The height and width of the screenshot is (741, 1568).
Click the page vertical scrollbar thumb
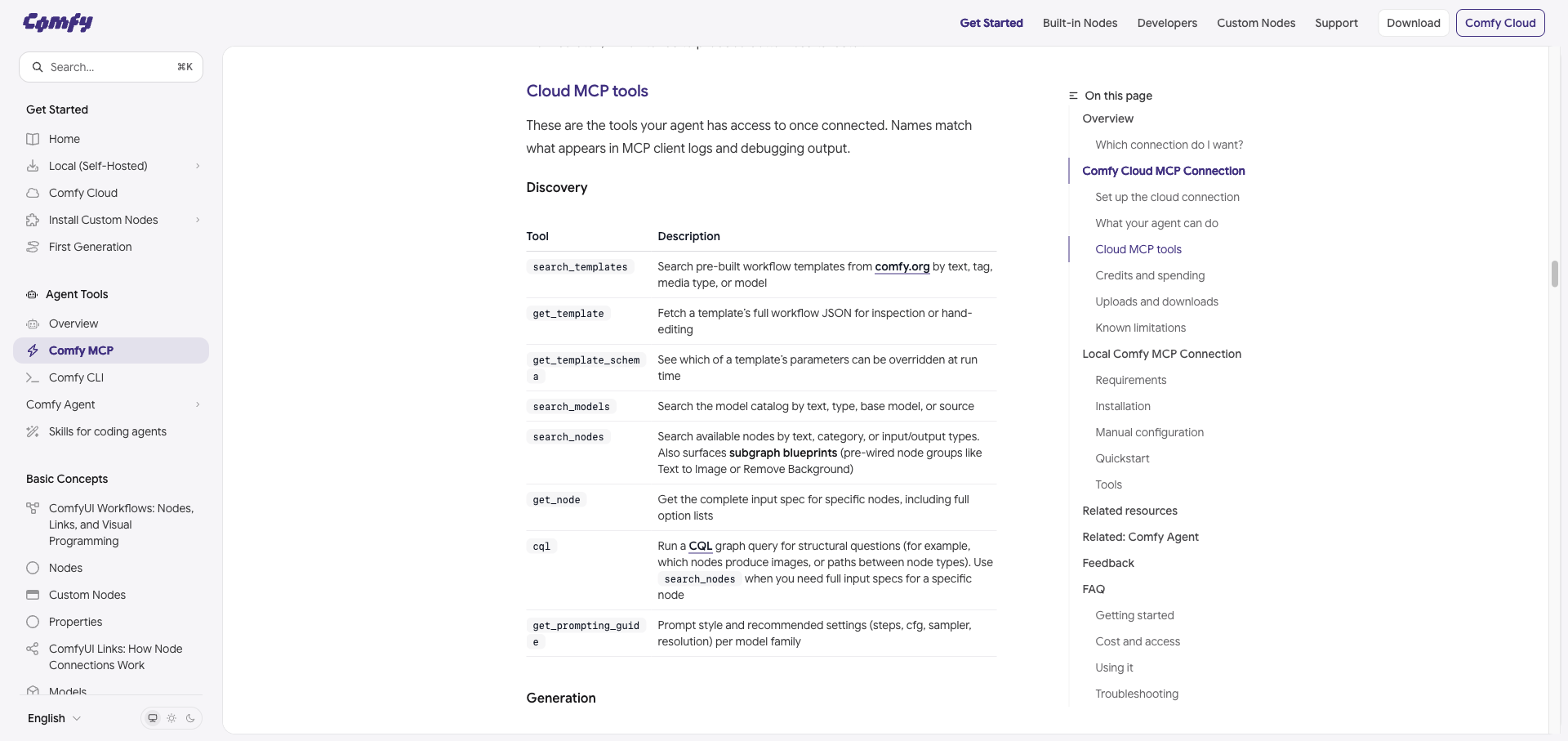pos(1555,274)
